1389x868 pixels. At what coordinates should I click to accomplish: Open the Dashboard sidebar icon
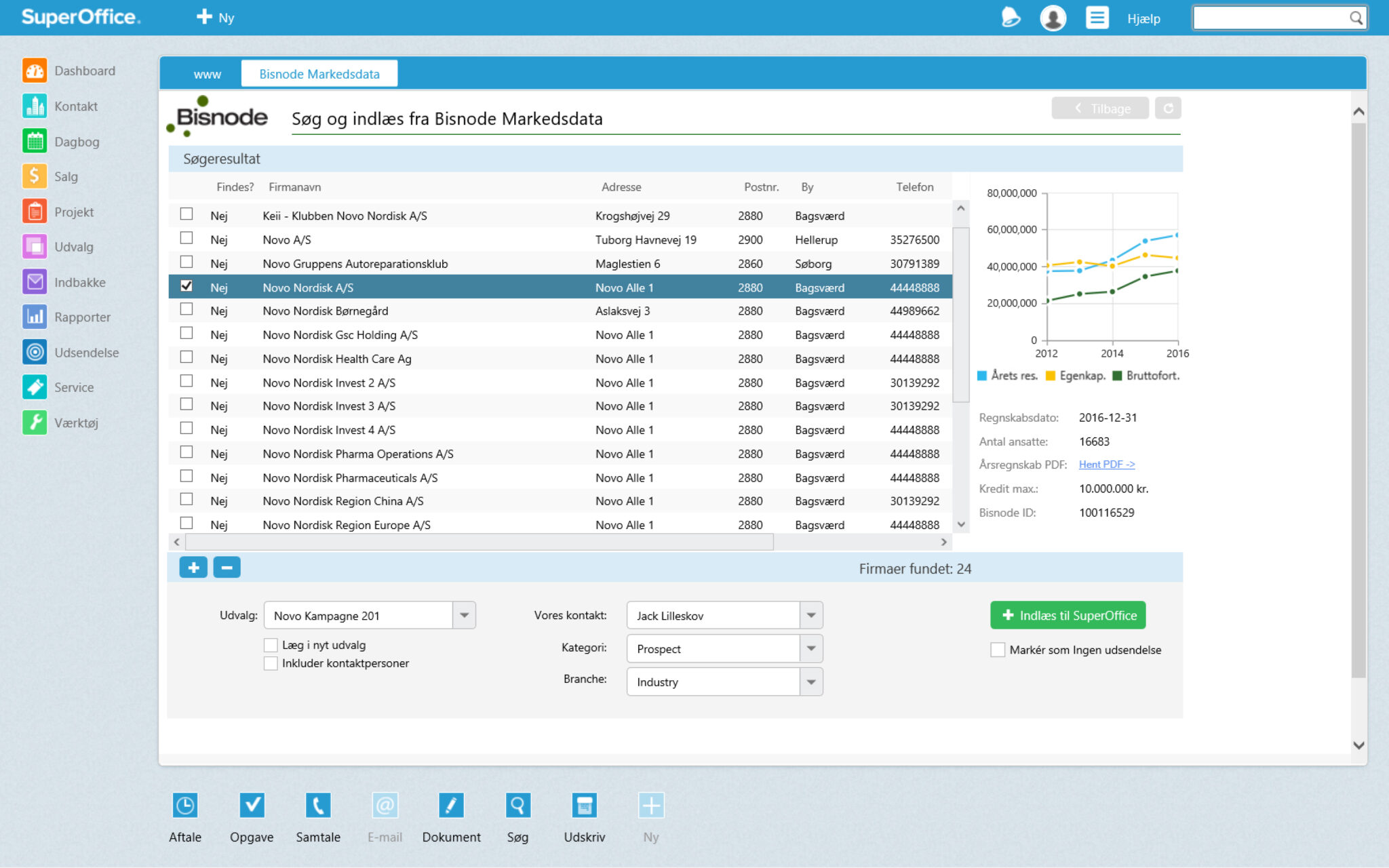click(x=35, y=71)
